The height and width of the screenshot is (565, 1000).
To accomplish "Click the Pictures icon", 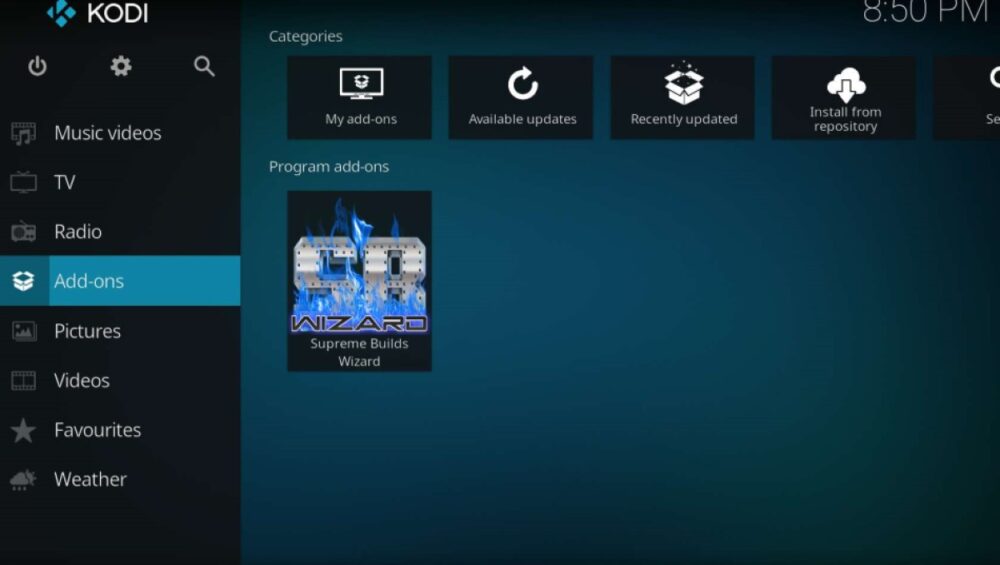I will (x=24, y=331).
